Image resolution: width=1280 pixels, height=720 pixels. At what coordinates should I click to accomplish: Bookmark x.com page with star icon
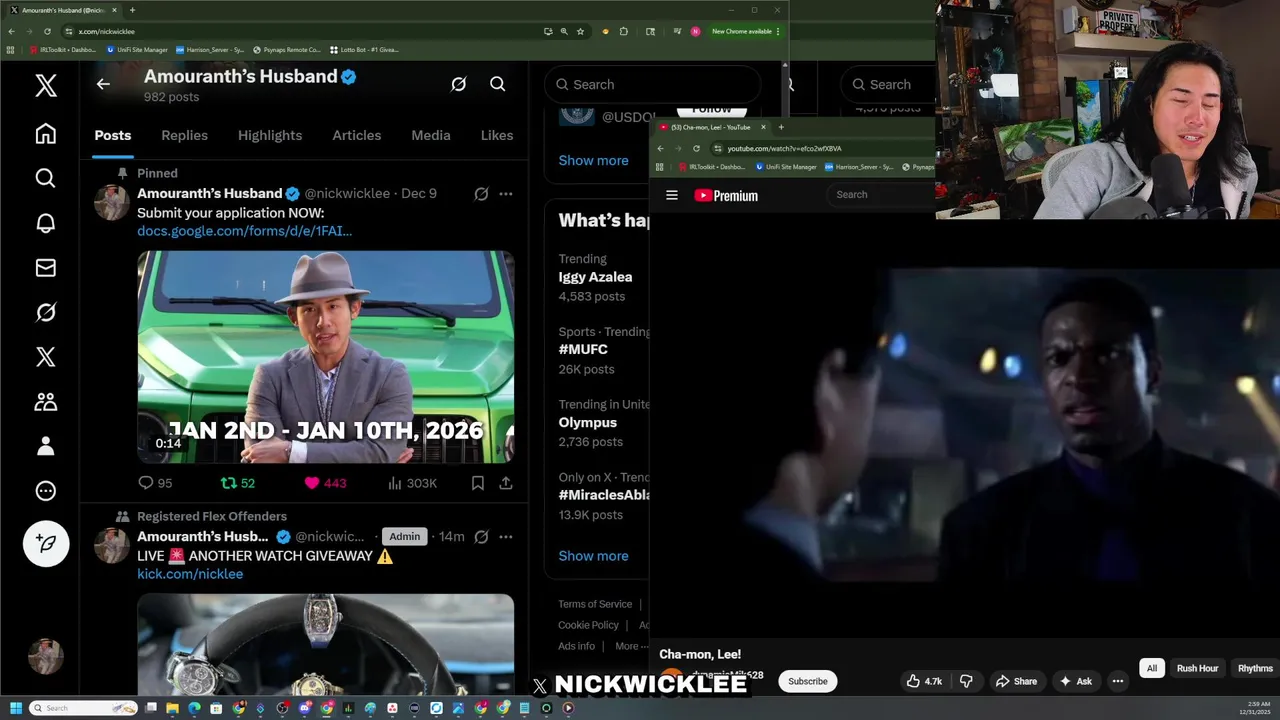tap(580, 31)
